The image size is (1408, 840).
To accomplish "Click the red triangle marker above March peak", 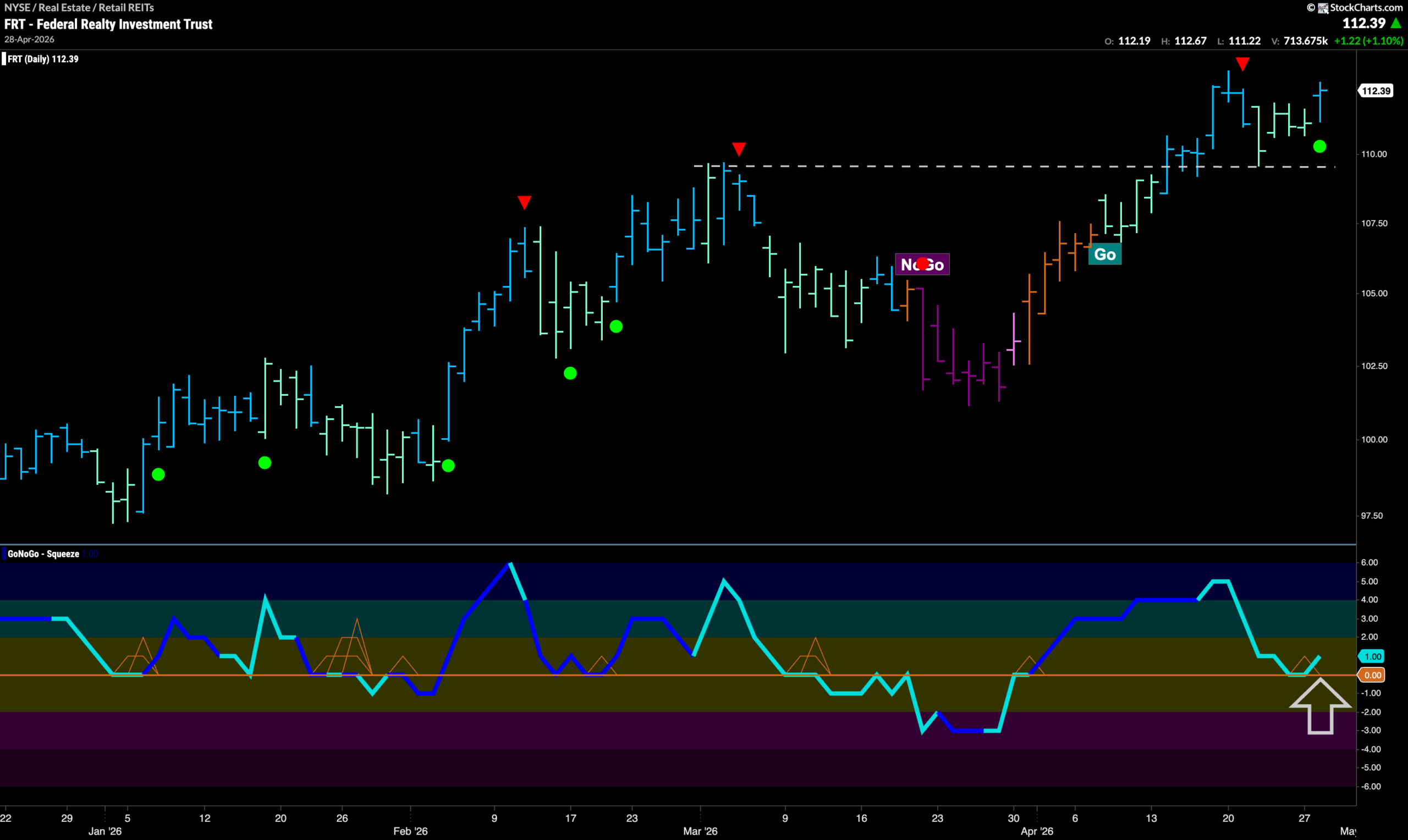I will click(739, 149).
